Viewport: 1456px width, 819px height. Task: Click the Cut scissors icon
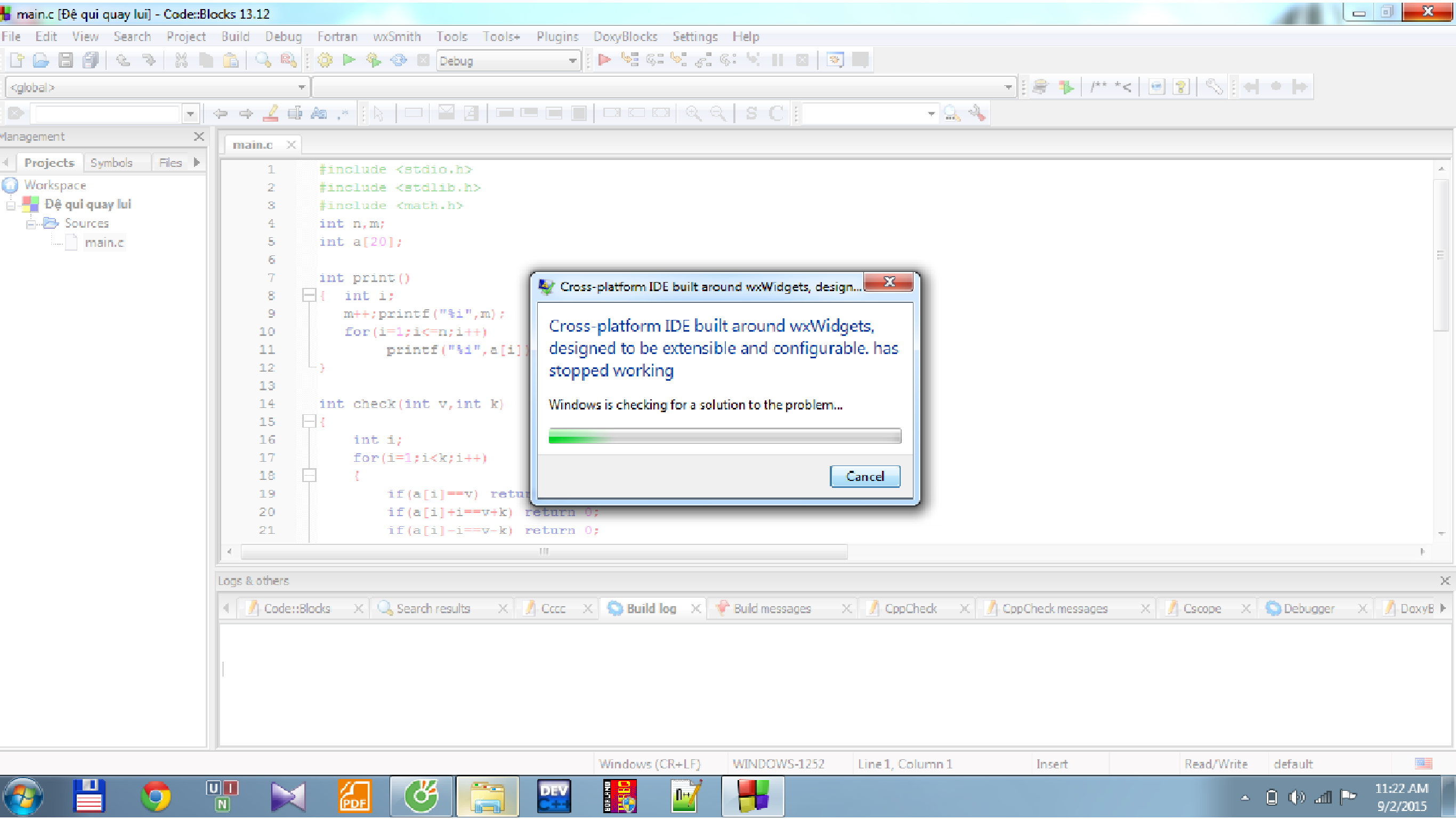point(181,61)
